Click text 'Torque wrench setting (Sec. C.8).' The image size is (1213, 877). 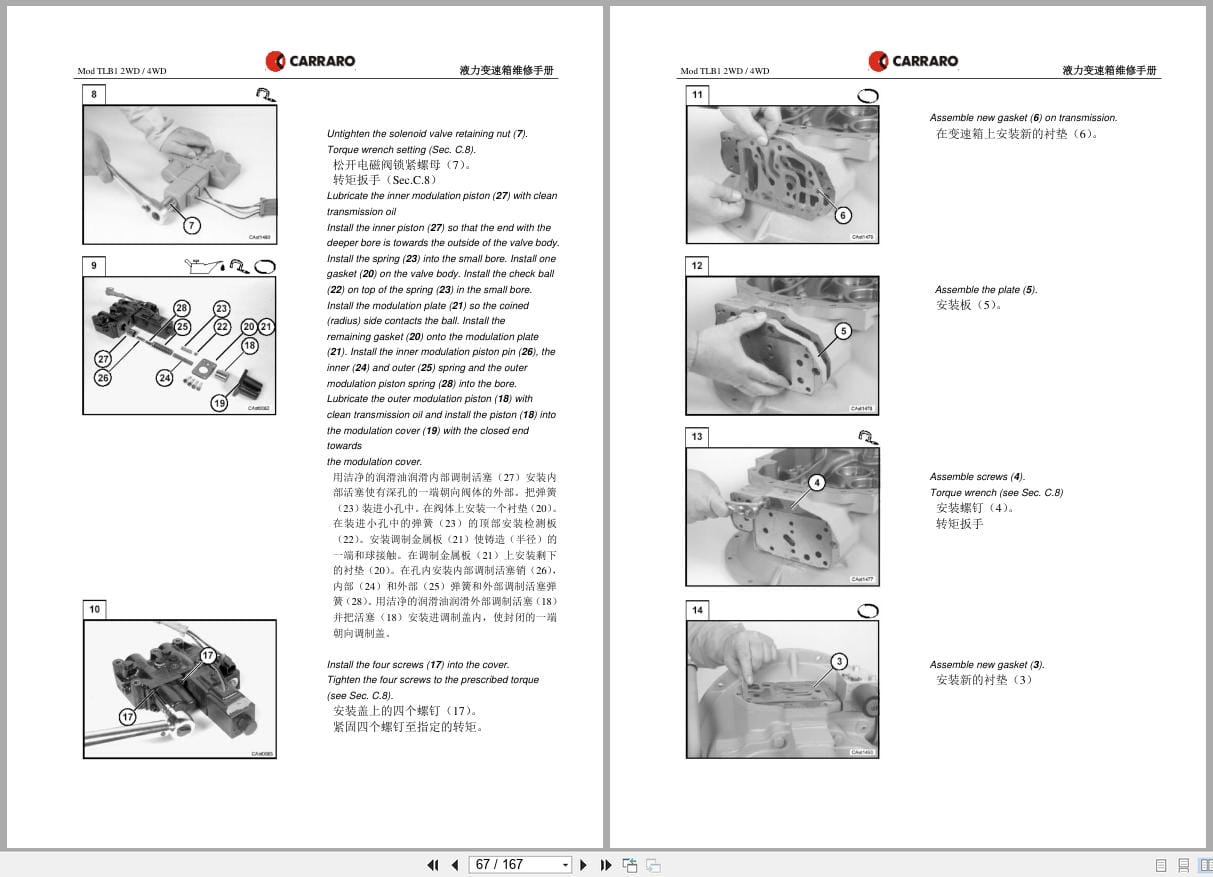401,149
